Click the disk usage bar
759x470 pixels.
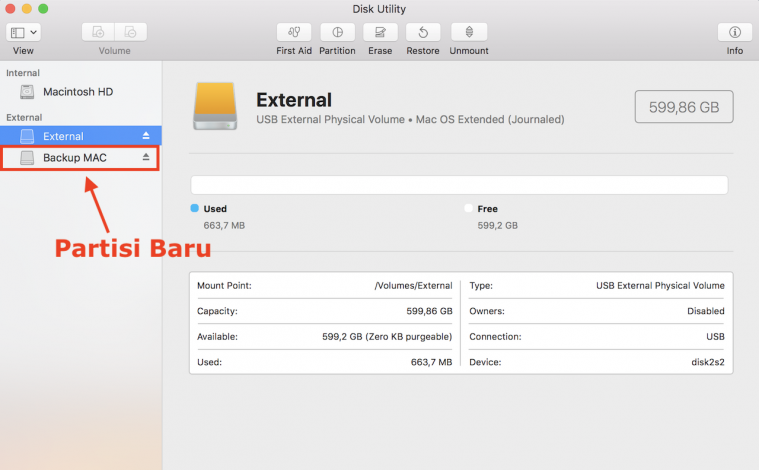click(459, 185)
